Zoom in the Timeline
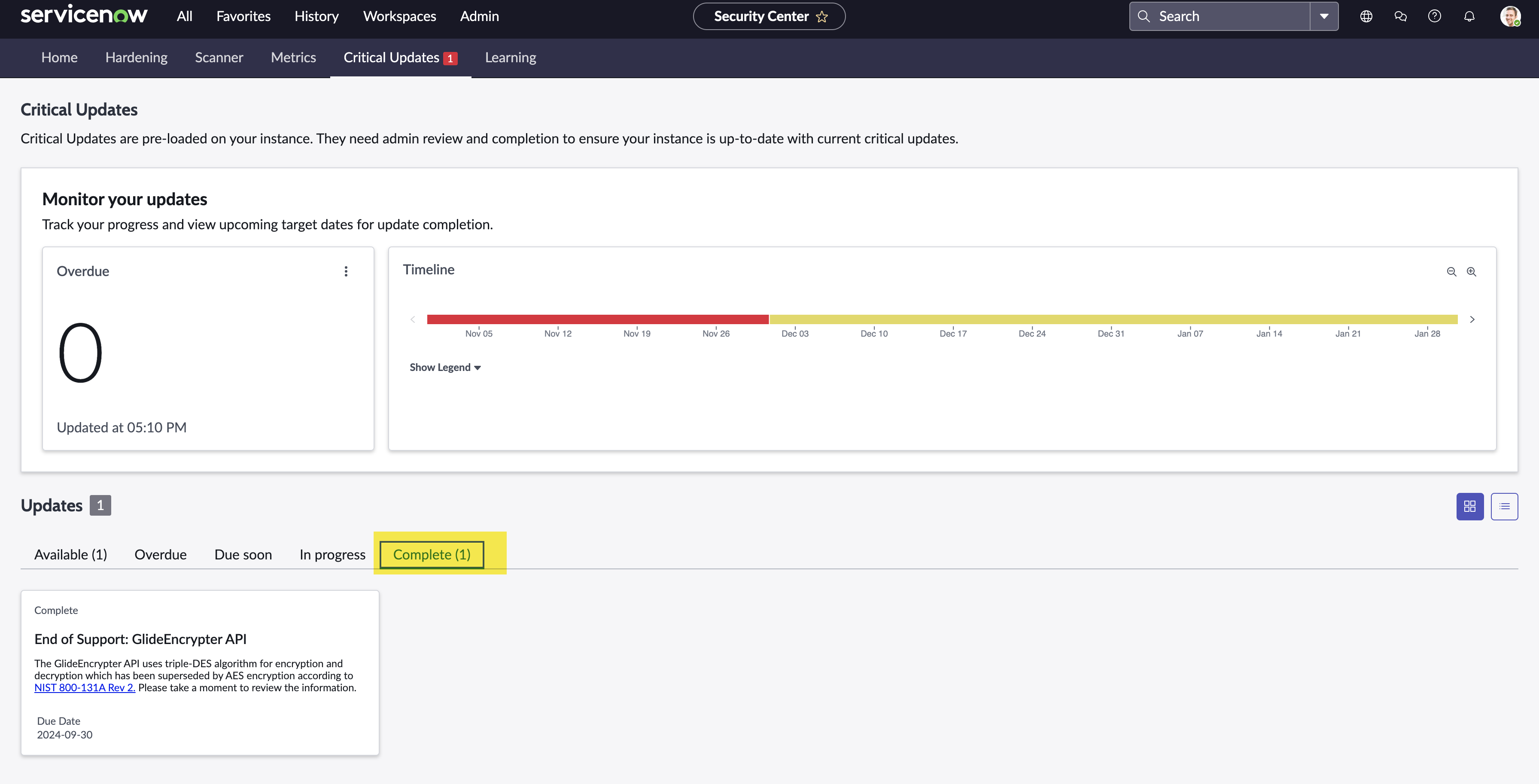The height and width of the screenshot is (784, 1539). (x=1472, y=272)
